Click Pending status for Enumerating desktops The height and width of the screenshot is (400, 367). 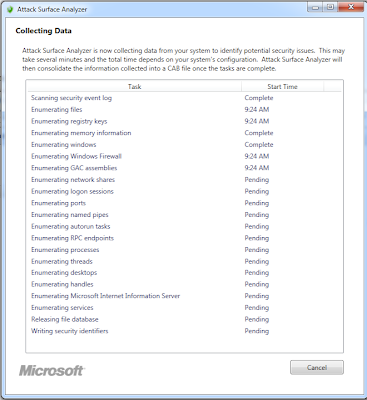tap(257, 273)
